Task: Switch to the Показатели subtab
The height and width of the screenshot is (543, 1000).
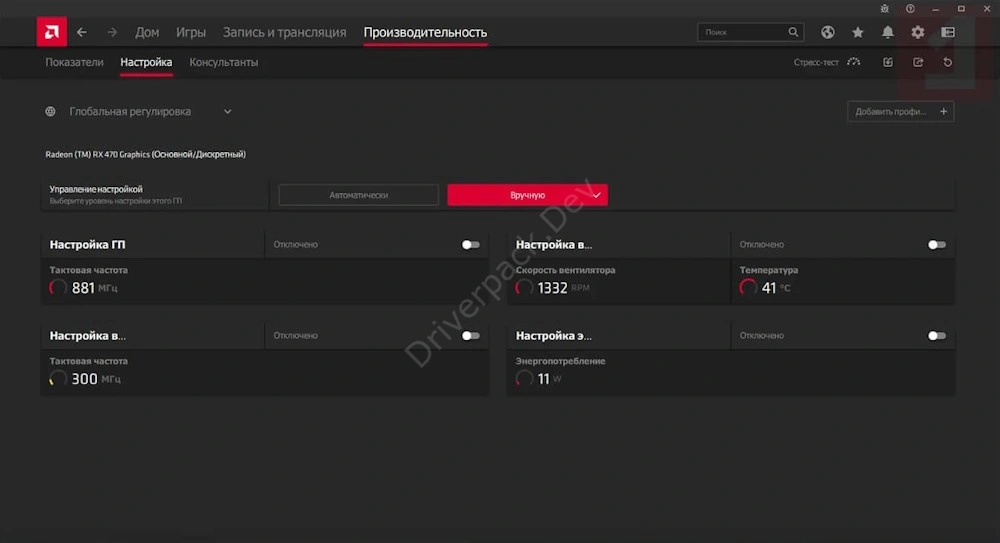Action: click(x=74, y=63)
